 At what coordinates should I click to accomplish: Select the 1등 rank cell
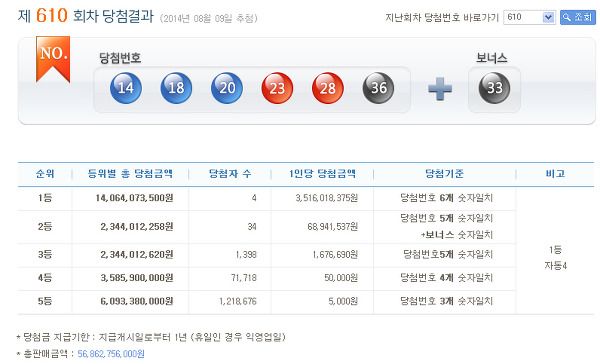[45, 198]
